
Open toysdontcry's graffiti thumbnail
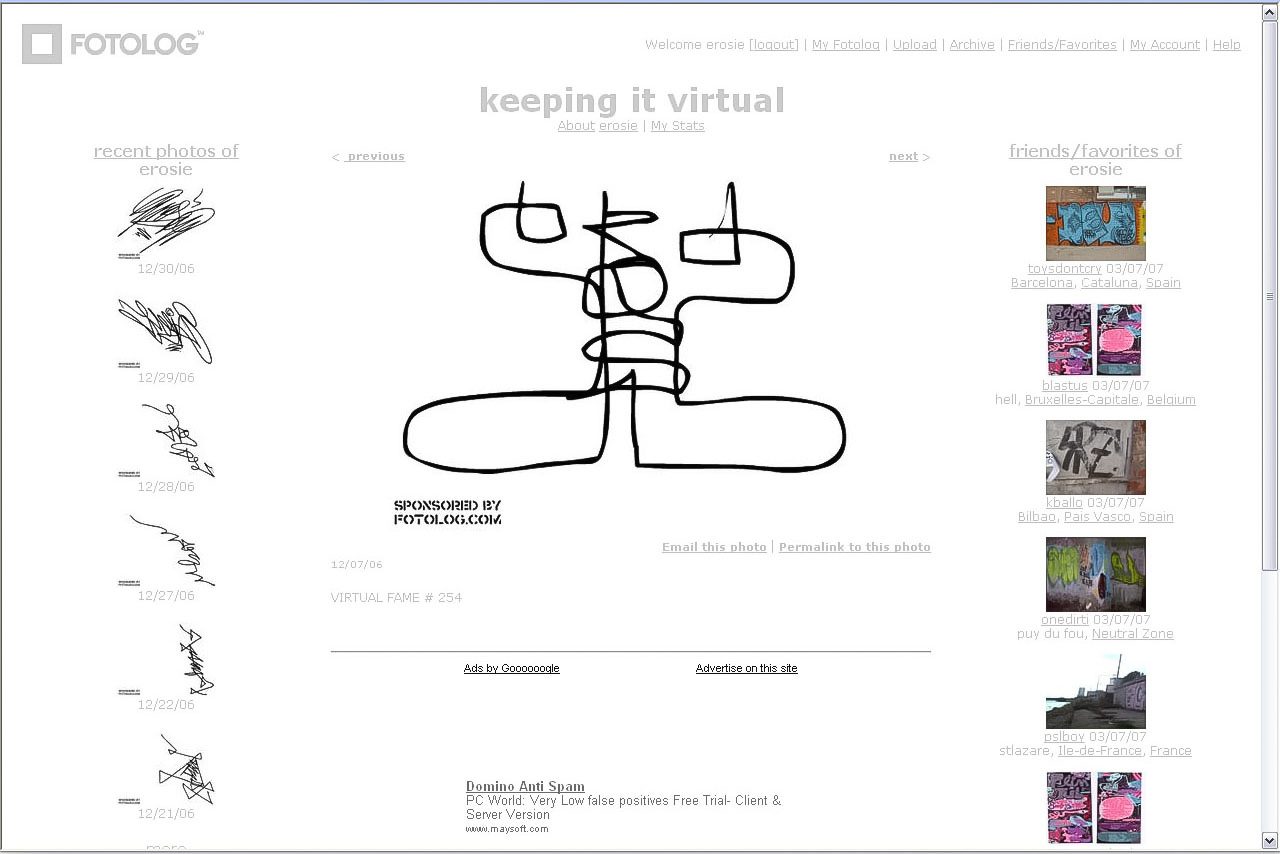point(1095,223)
